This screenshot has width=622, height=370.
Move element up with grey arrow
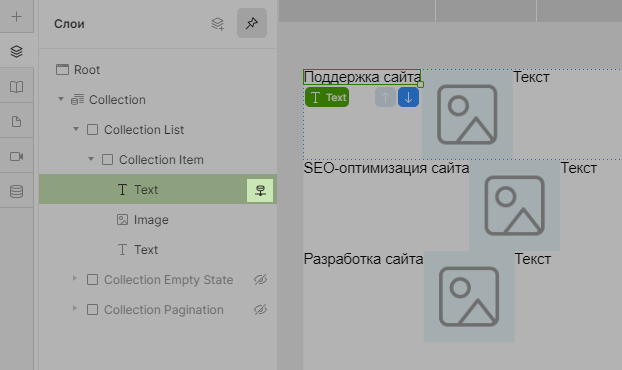(x=385, y=98)
